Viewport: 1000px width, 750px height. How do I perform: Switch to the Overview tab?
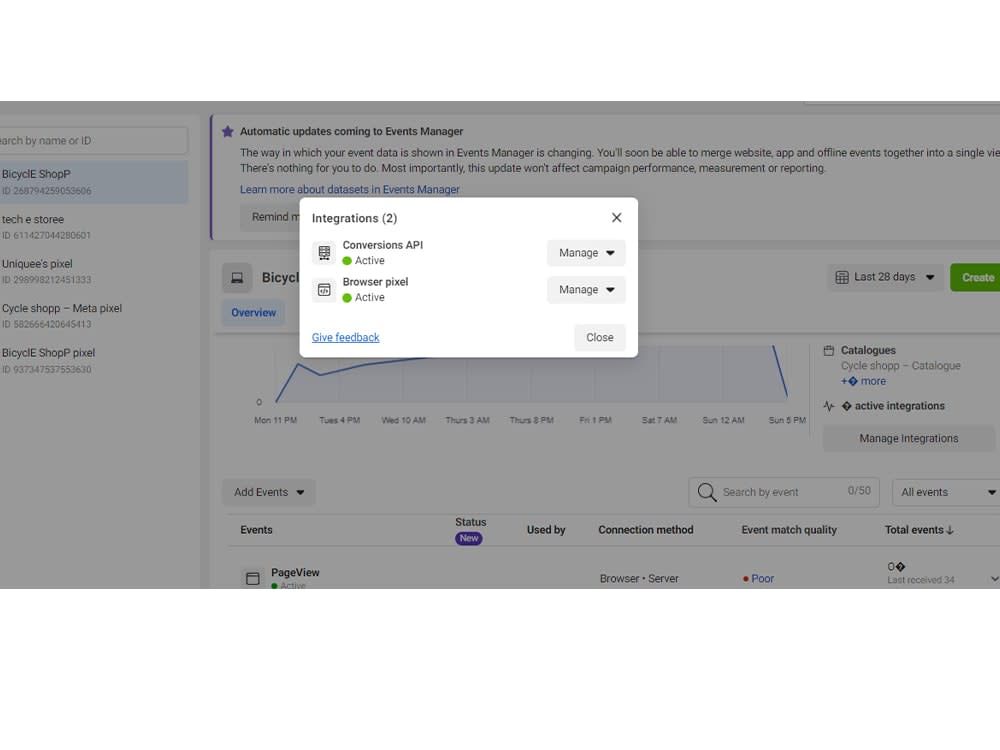253,312
